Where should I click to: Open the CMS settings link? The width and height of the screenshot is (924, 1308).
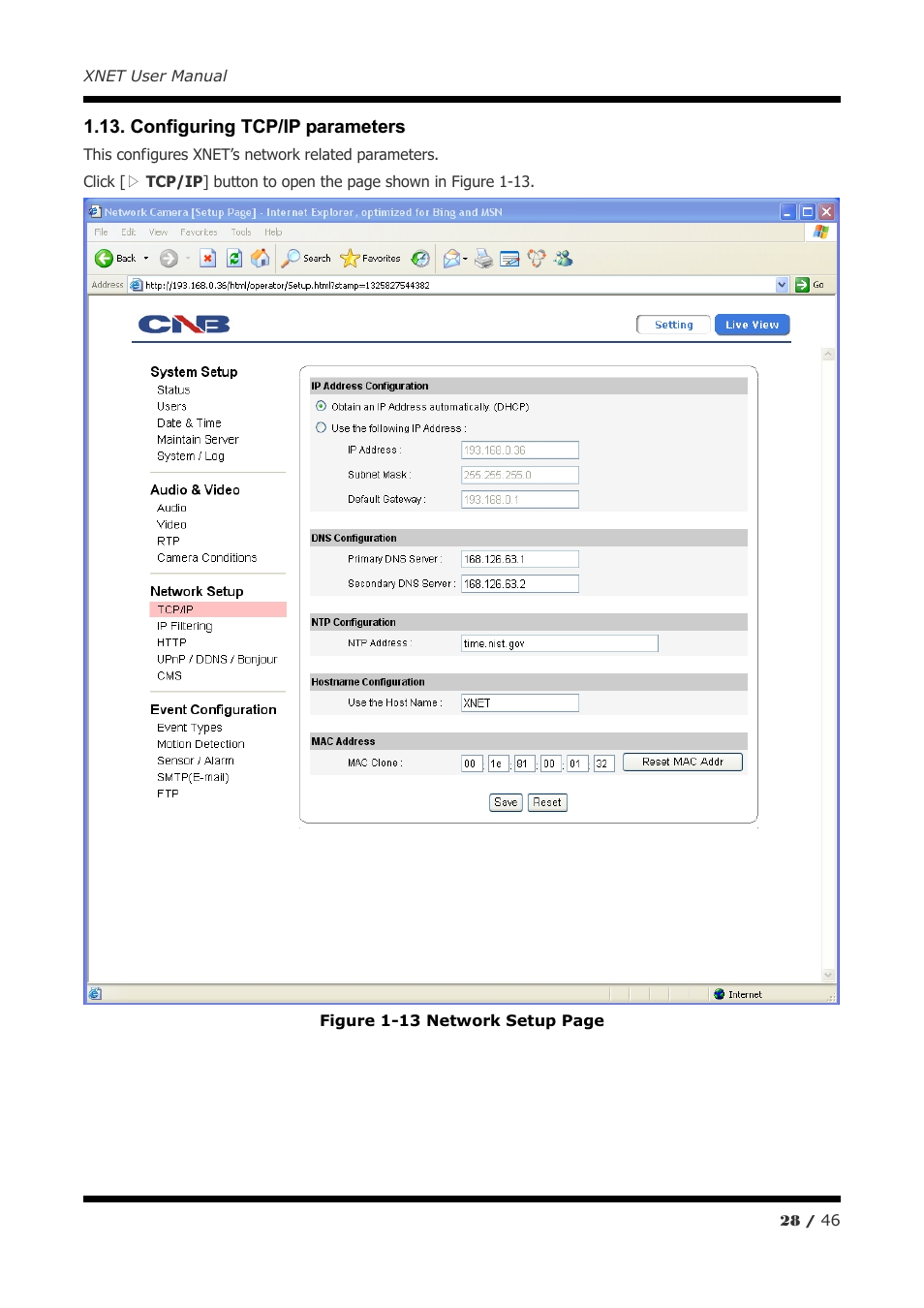point(169,676)
